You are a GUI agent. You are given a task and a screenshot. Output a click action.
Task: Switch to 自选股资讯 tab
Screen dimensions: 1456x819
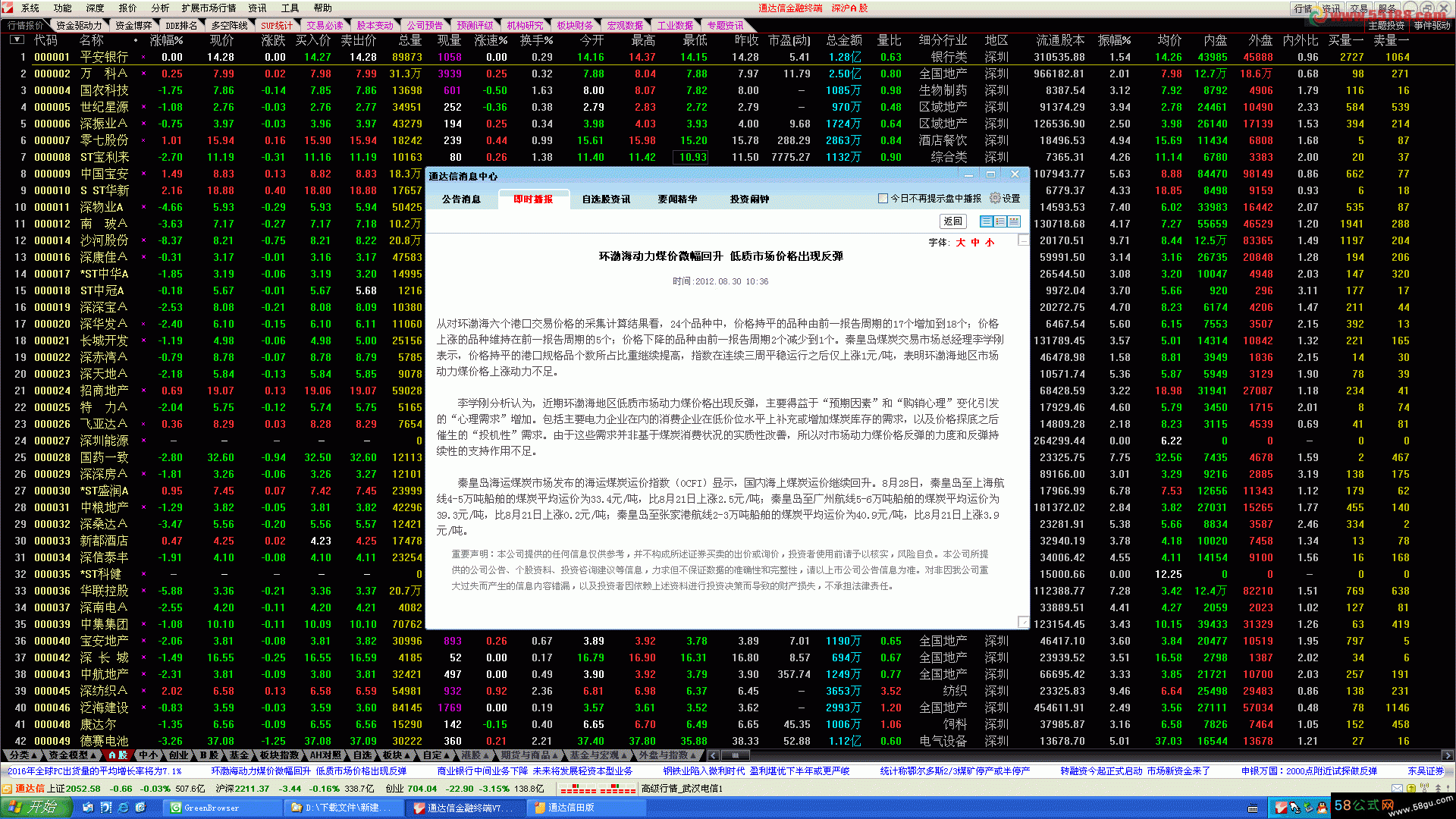606,199
